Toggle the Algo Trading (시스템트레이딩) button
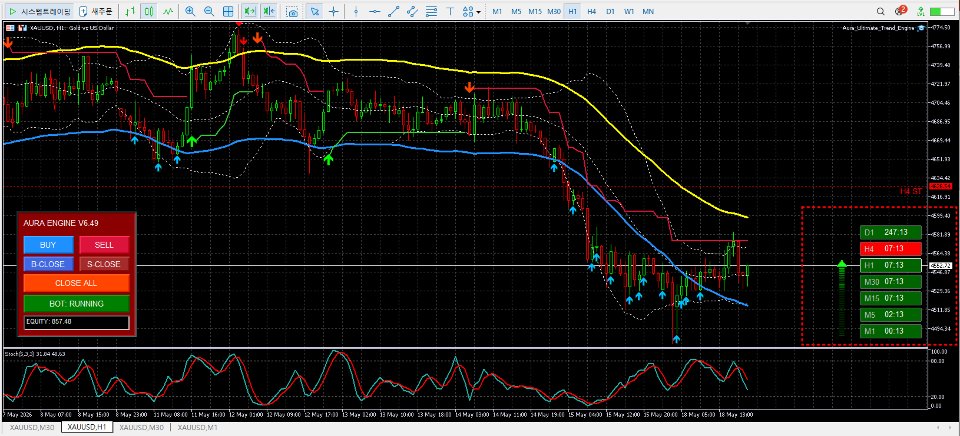The height and width of the screenshot is (436, 960). click(x=40, y=11)
